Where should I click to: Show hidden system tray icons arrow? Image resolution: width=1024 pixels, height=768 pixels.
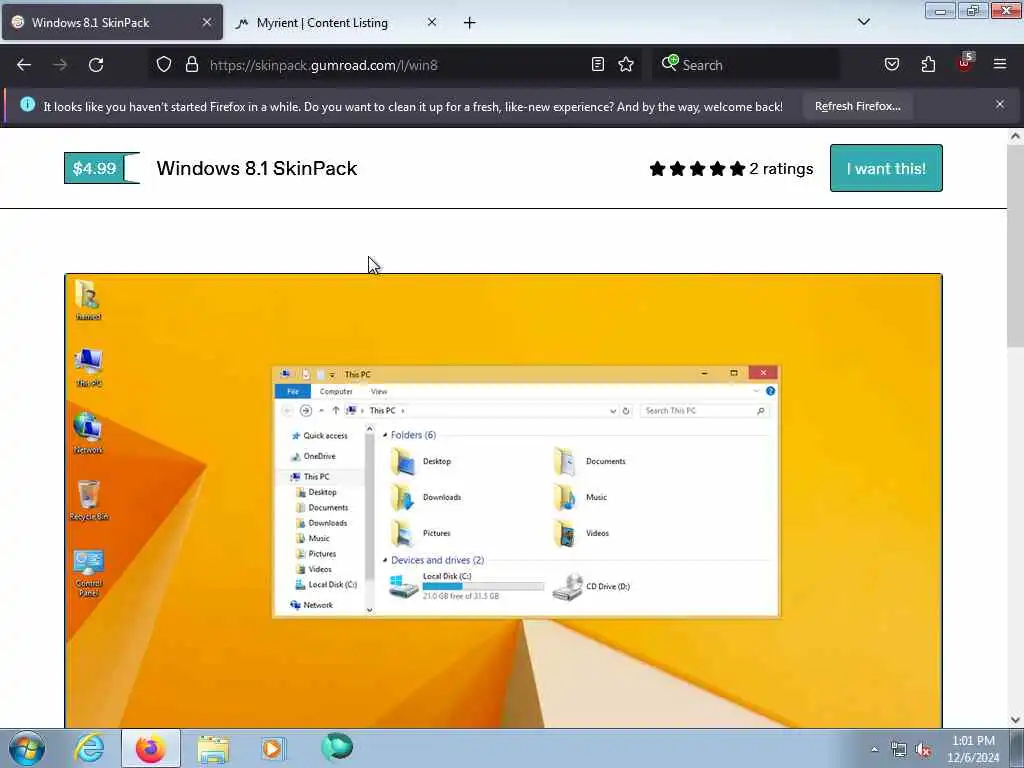click(874, 750)
